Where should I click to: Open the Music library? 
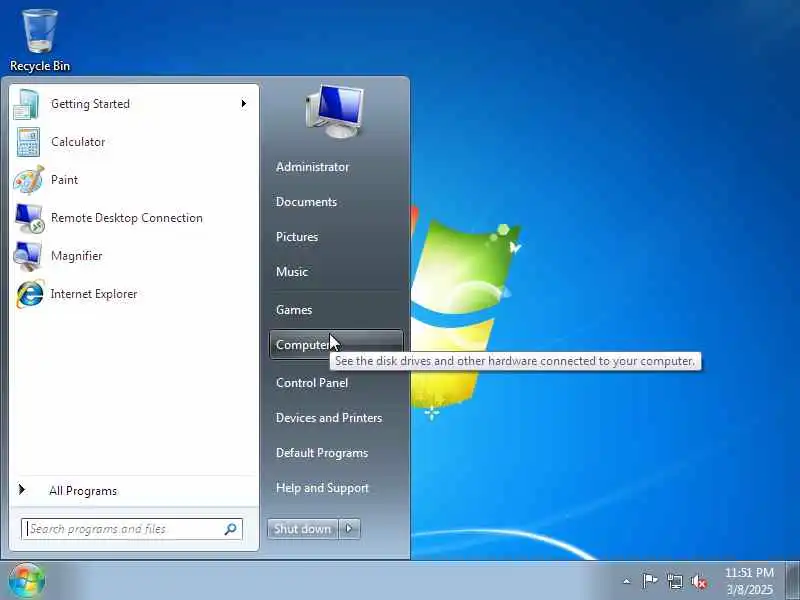(292, 272)
